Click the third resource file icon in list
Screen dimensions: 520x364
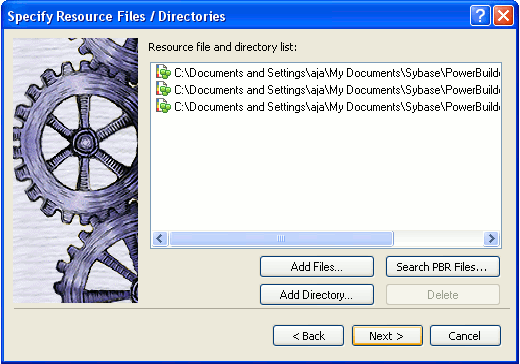click(x=163, y=106)
